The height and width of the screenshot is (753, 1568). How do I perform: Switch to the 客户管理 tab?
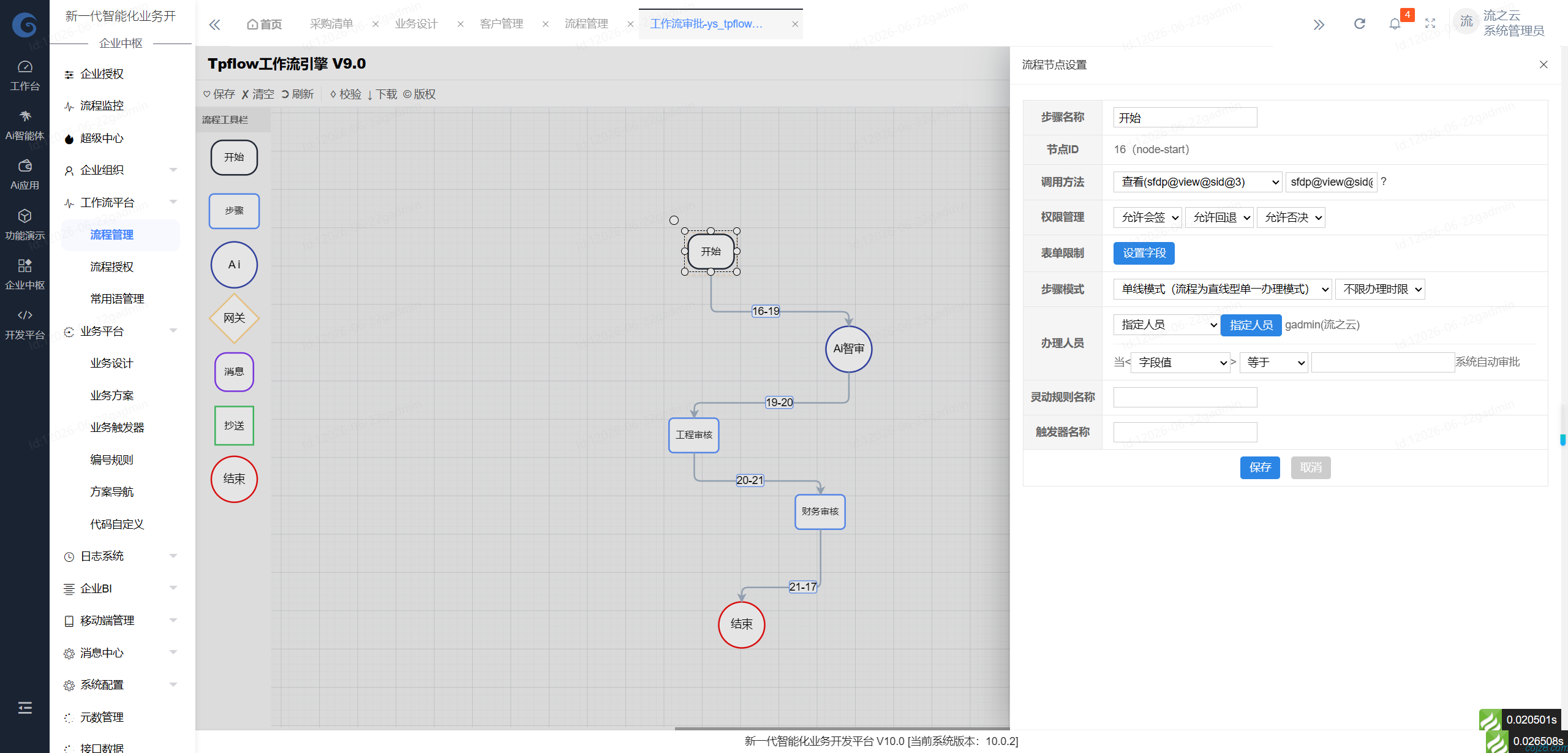coord(502,24)
